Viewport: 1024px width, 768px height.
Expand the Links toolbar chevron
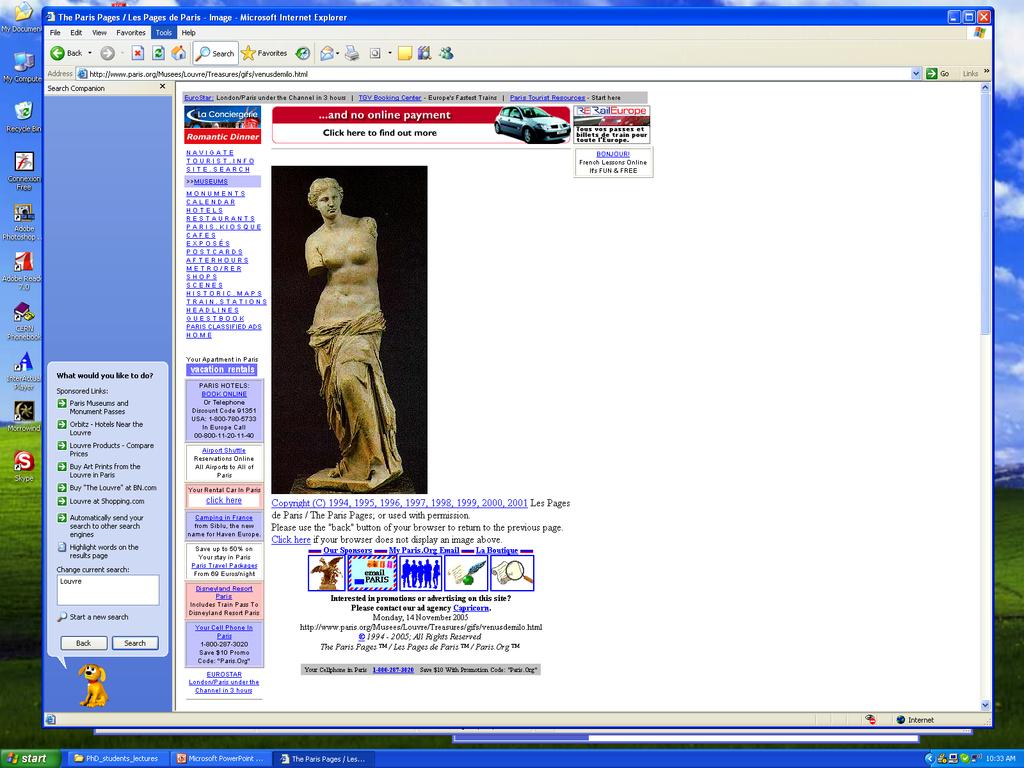coord(986,72)
